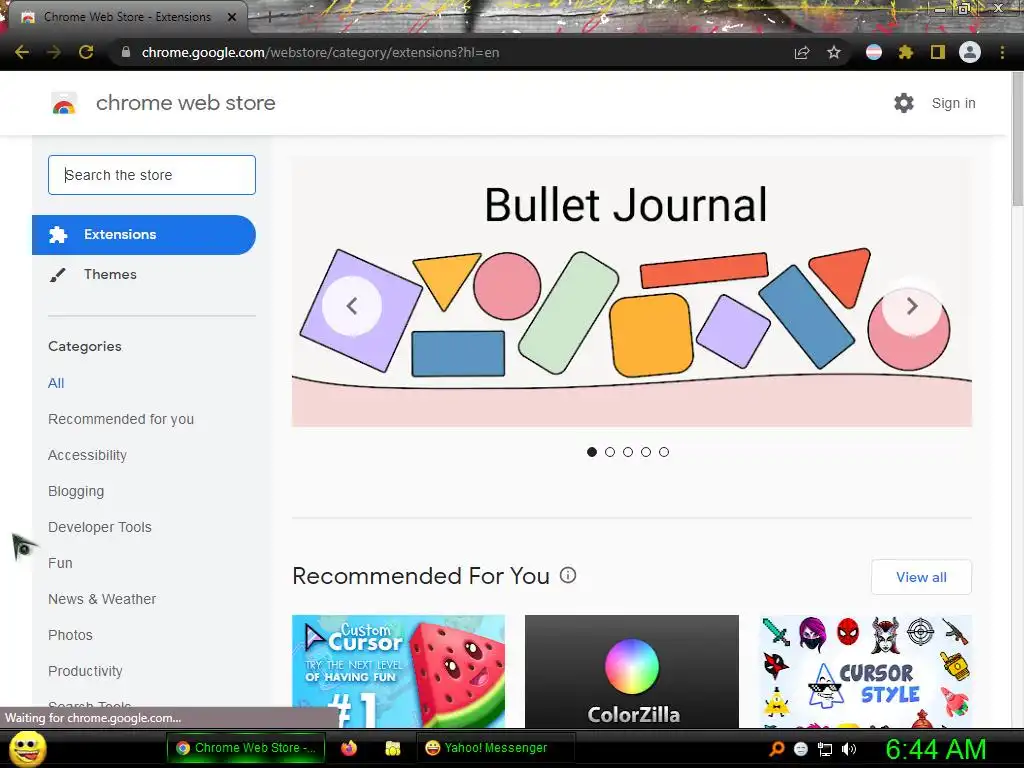Bookmark this page with the star icon
Image resolution: width=1024 pixels, height=768 pixels.
coord(834,52)
